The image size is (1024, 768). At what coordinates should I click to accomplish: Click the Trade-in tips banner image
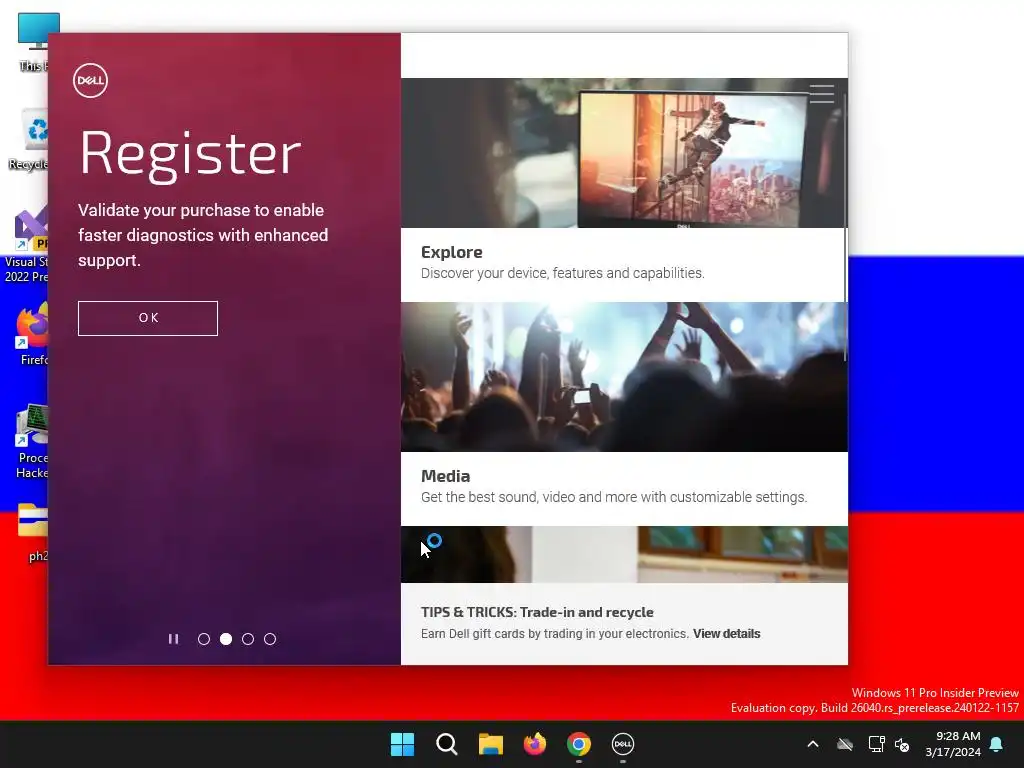[624, 554]
